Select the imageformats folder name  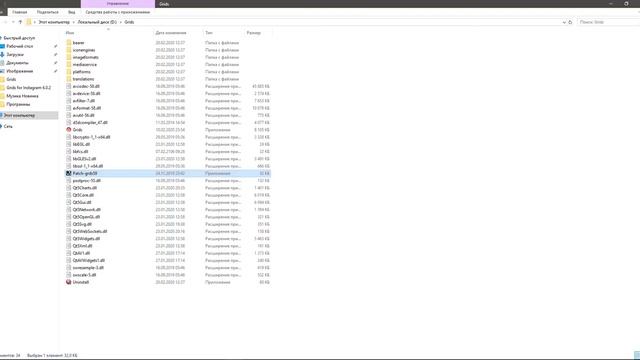tap(86, 57)
